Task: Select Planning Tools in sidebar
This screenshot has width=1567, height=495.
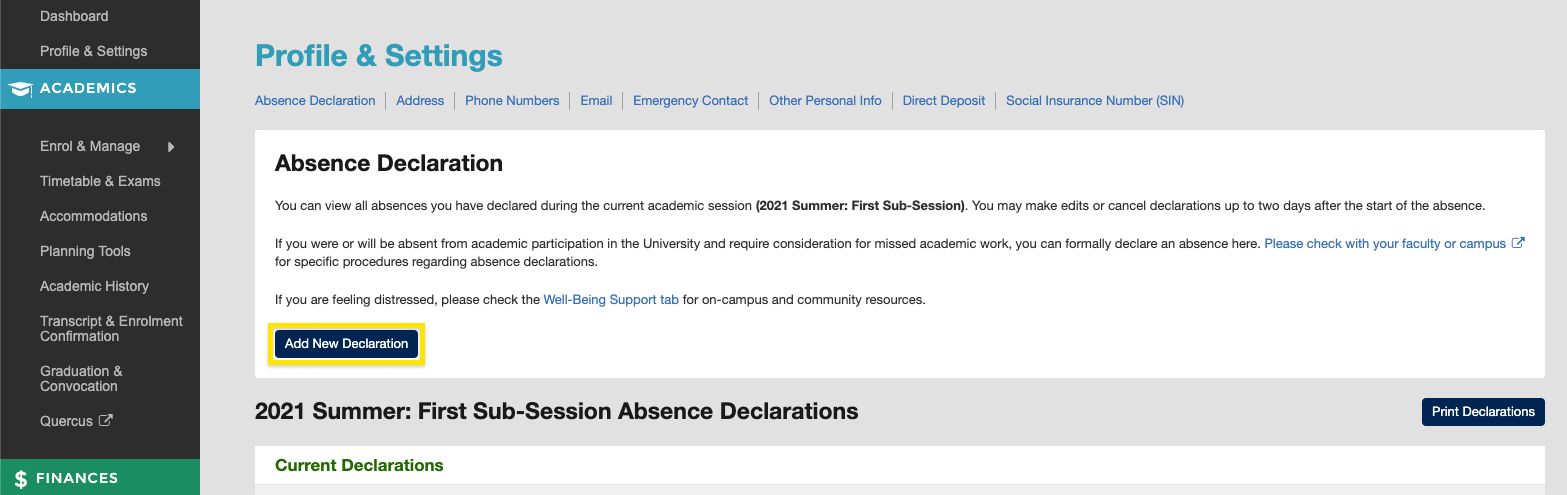Action: [x=85, y=251]
